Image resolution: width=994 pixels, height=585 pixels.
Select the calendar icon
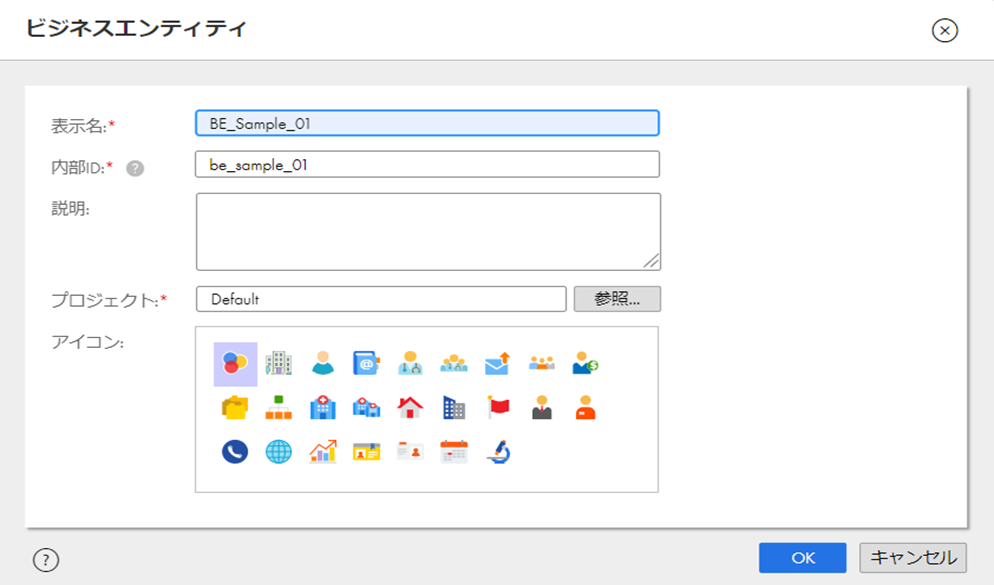(x=454, y=452)
